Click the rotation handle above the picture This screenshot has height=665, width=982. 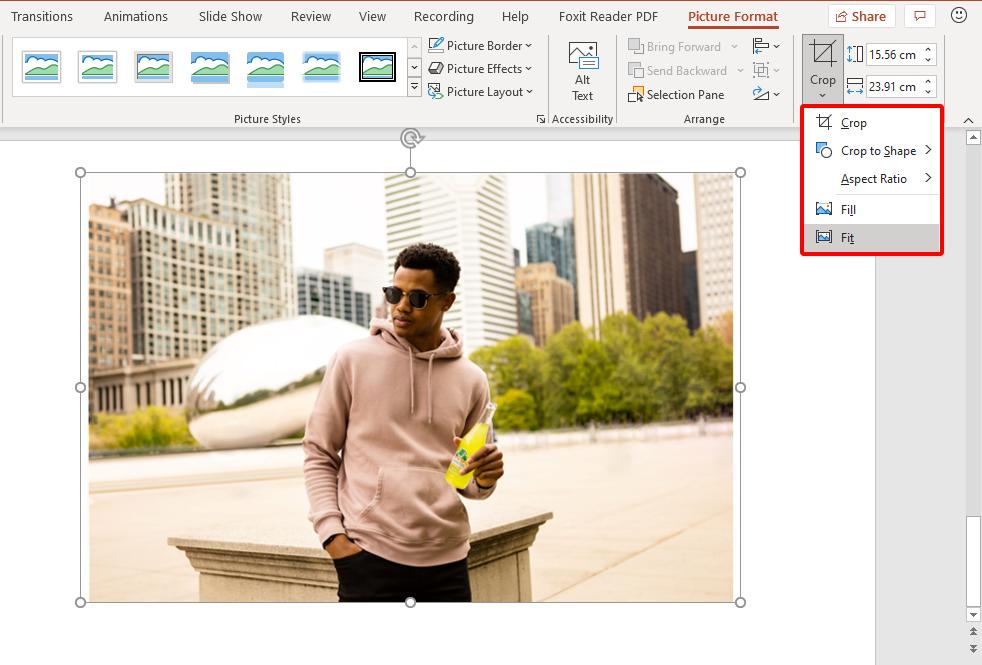pyautogui.click(x=410, y=139)
